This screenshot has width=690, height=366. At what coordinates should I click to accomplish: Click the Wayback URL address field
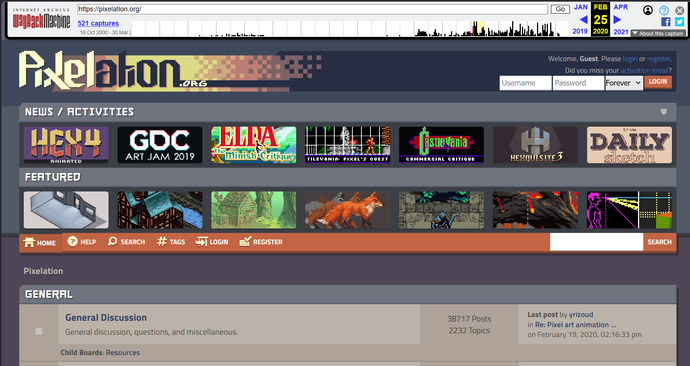312,9
